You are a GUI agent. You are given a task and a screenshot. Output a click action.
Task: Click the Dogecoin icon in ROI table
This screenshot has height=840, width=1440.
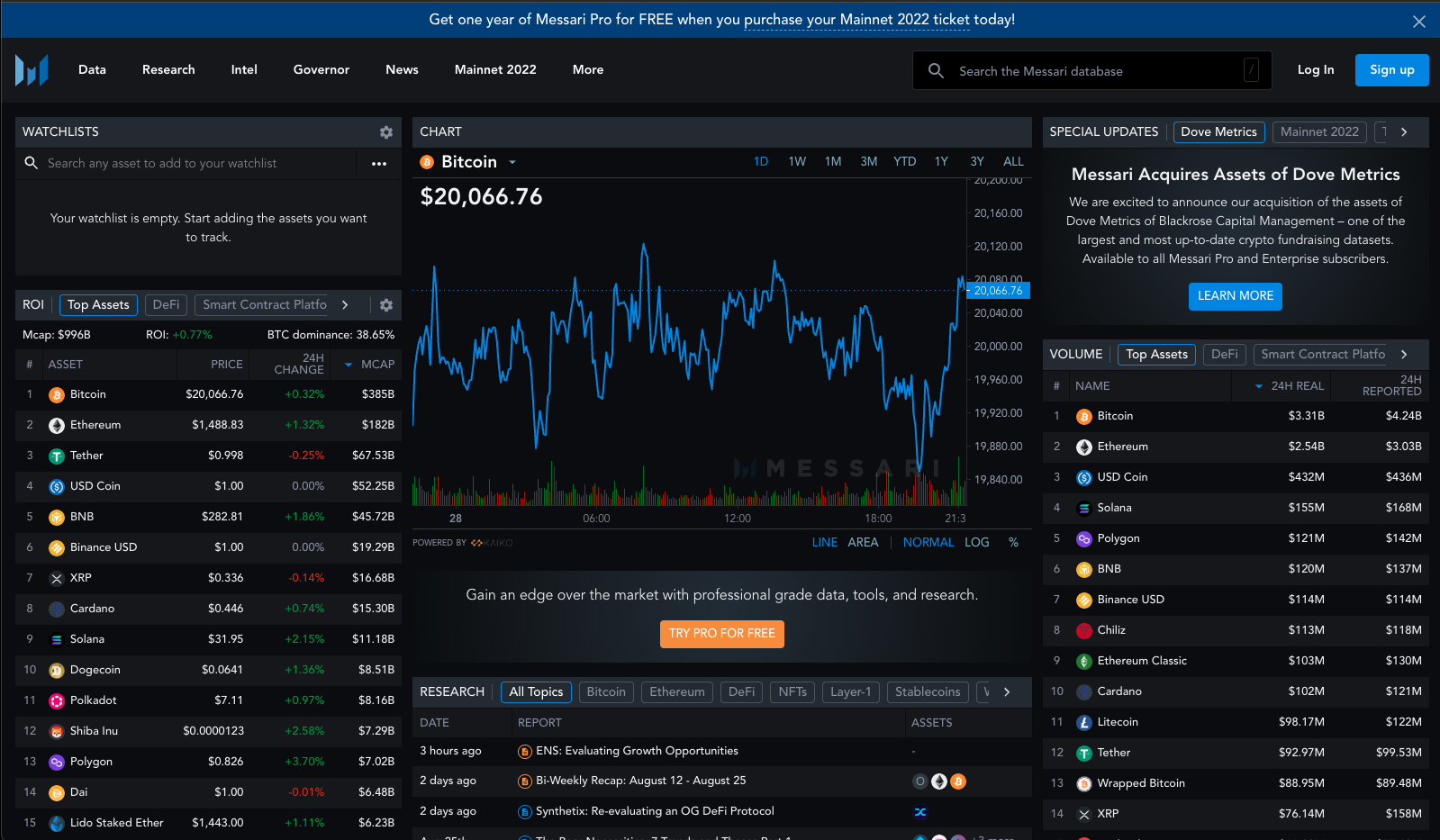tap(57, 671)
